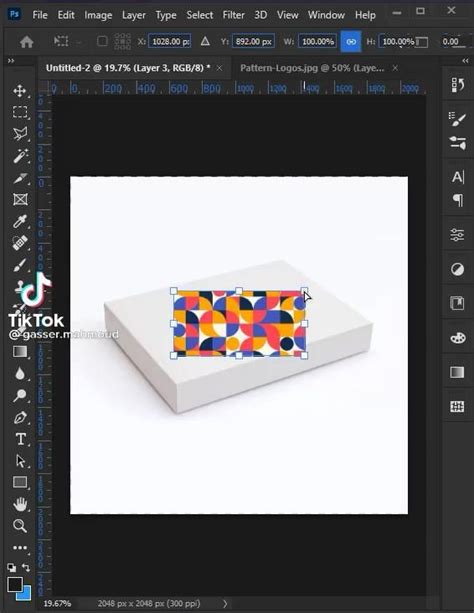The height and width of the screenshot is (613, 474).
Task: Open the Help menu
Action: (365, 15)
